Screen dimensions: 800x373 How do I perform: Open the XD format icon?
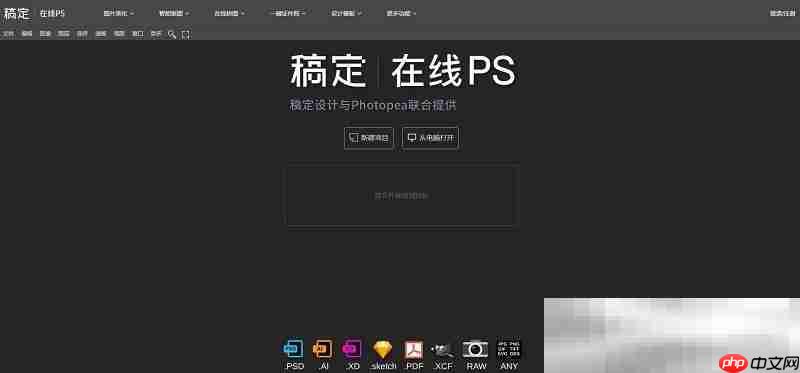[x=353, y=350]
